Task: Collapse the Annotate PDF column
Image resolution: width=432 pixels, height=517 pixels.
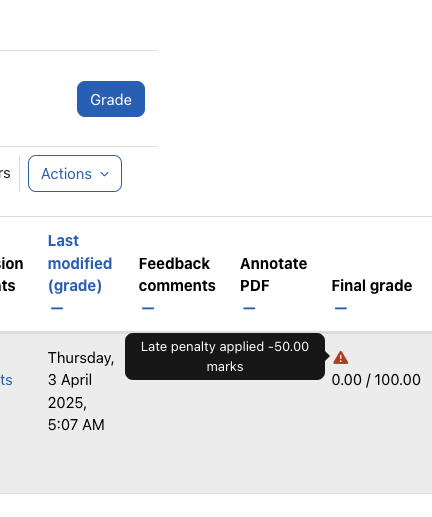Action: pyautogui.click(x=249, y=308)
